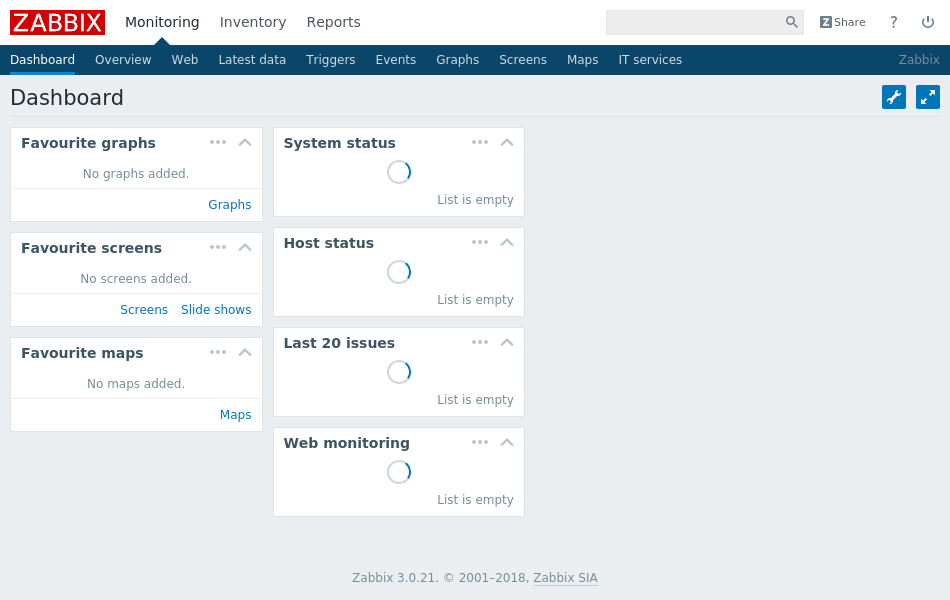
Task: Collapse the Host status widget
Action: [x=507, y=242]
